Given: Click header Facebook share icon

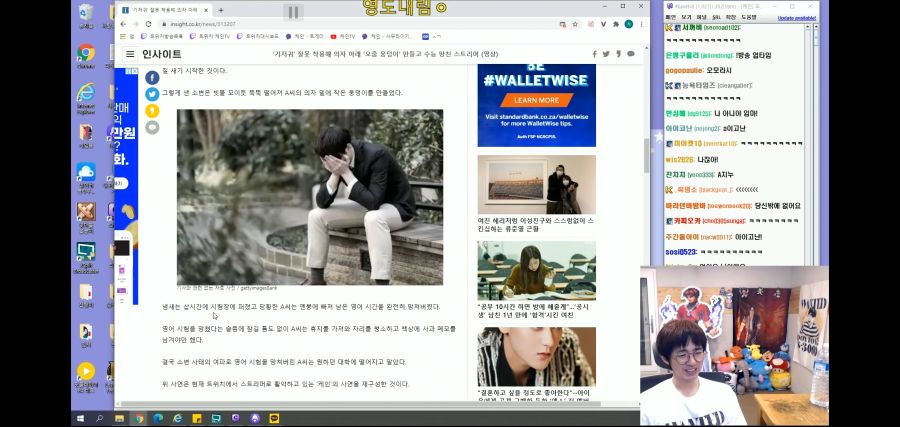Looking at the screenshot, I should [x=595, y=54].
